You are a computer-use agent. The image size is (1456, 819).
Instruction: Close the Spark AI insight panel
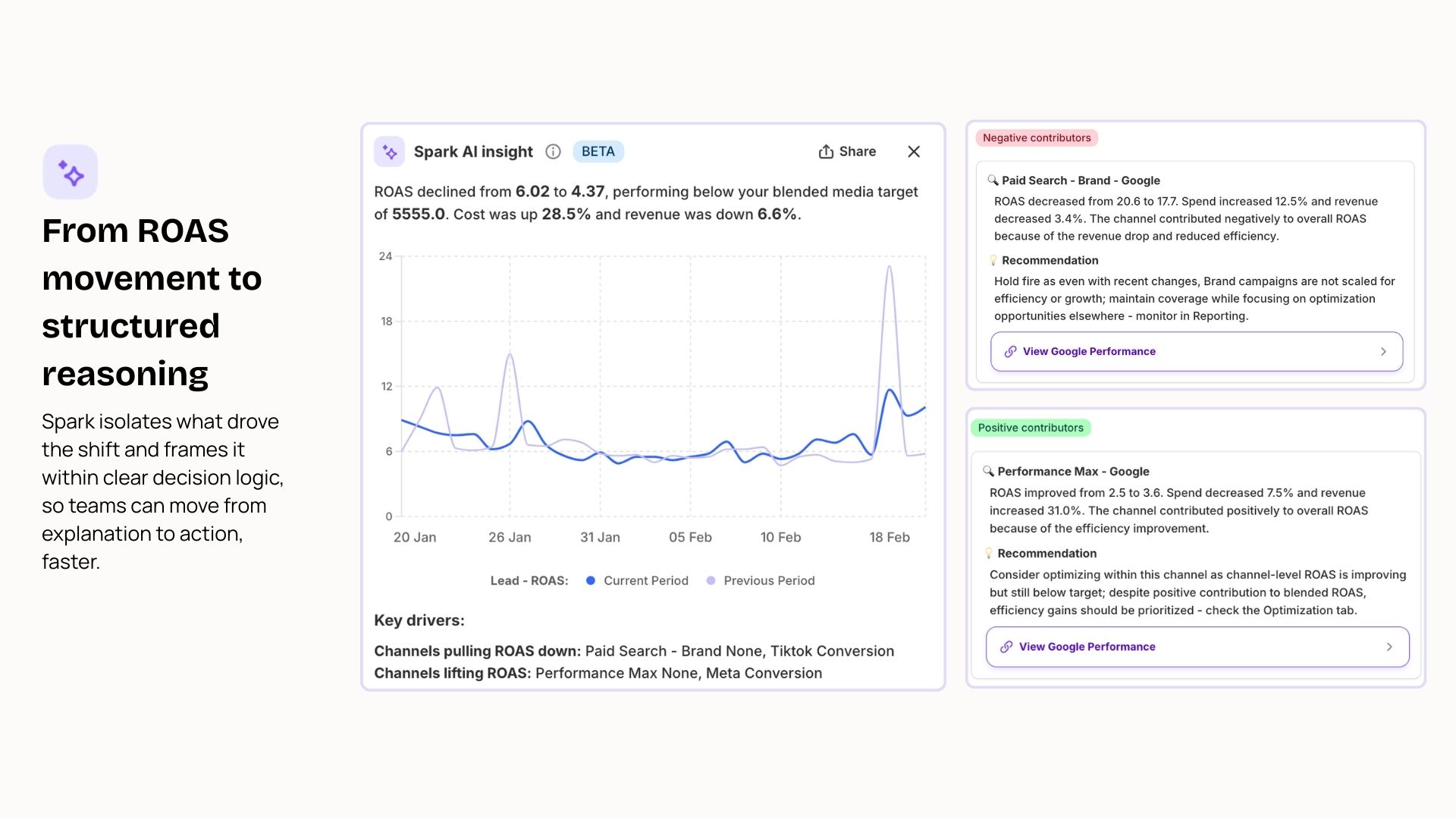[914, 152]
